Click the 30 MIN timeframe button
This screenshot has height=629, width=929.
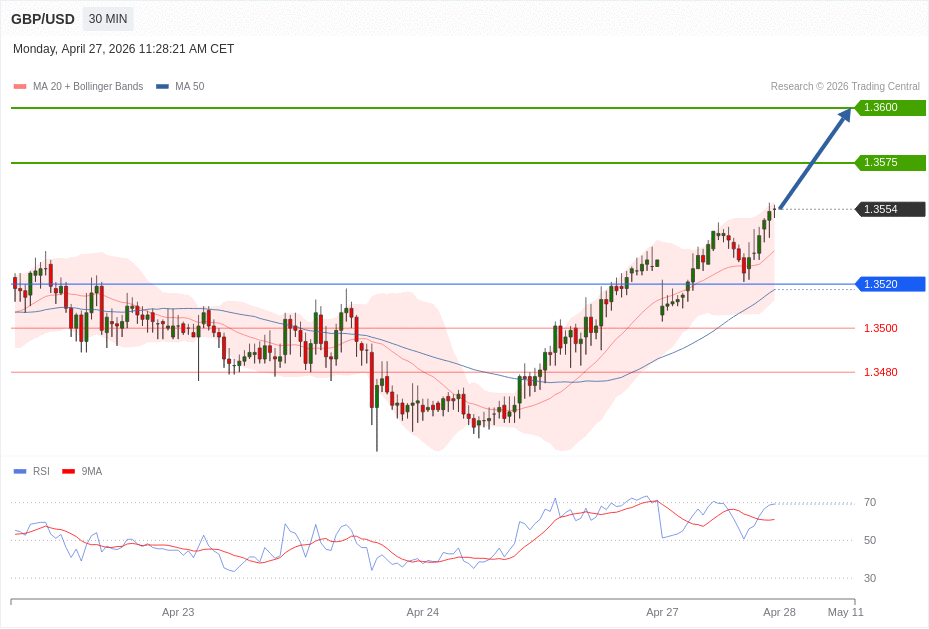click(x=108, y=19)
